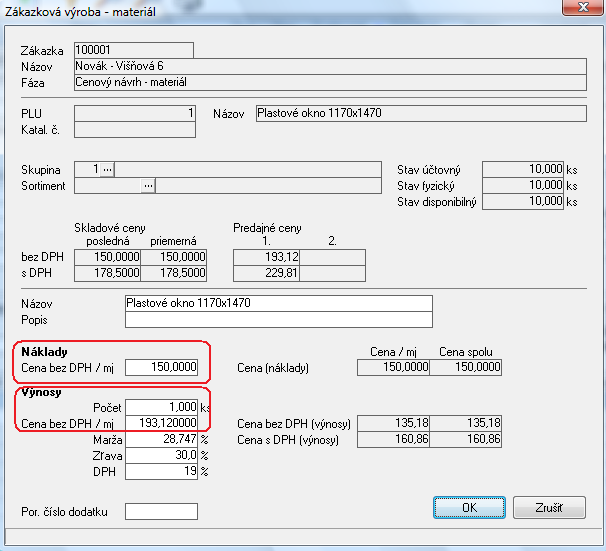Click the Zákazka number field
This screenshot has height=551, width=606.
click(133, 50)
